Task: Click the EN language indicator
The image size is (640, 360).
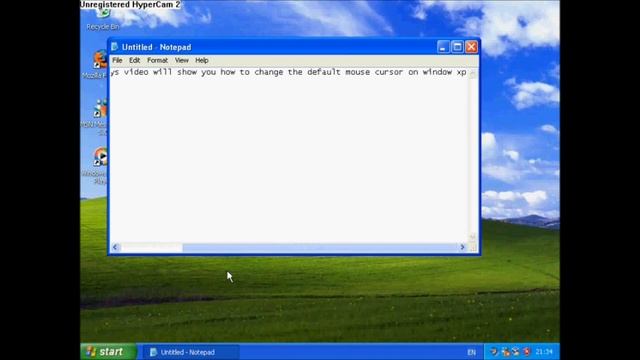Action: pyautogui.click(x=471, y=352)
